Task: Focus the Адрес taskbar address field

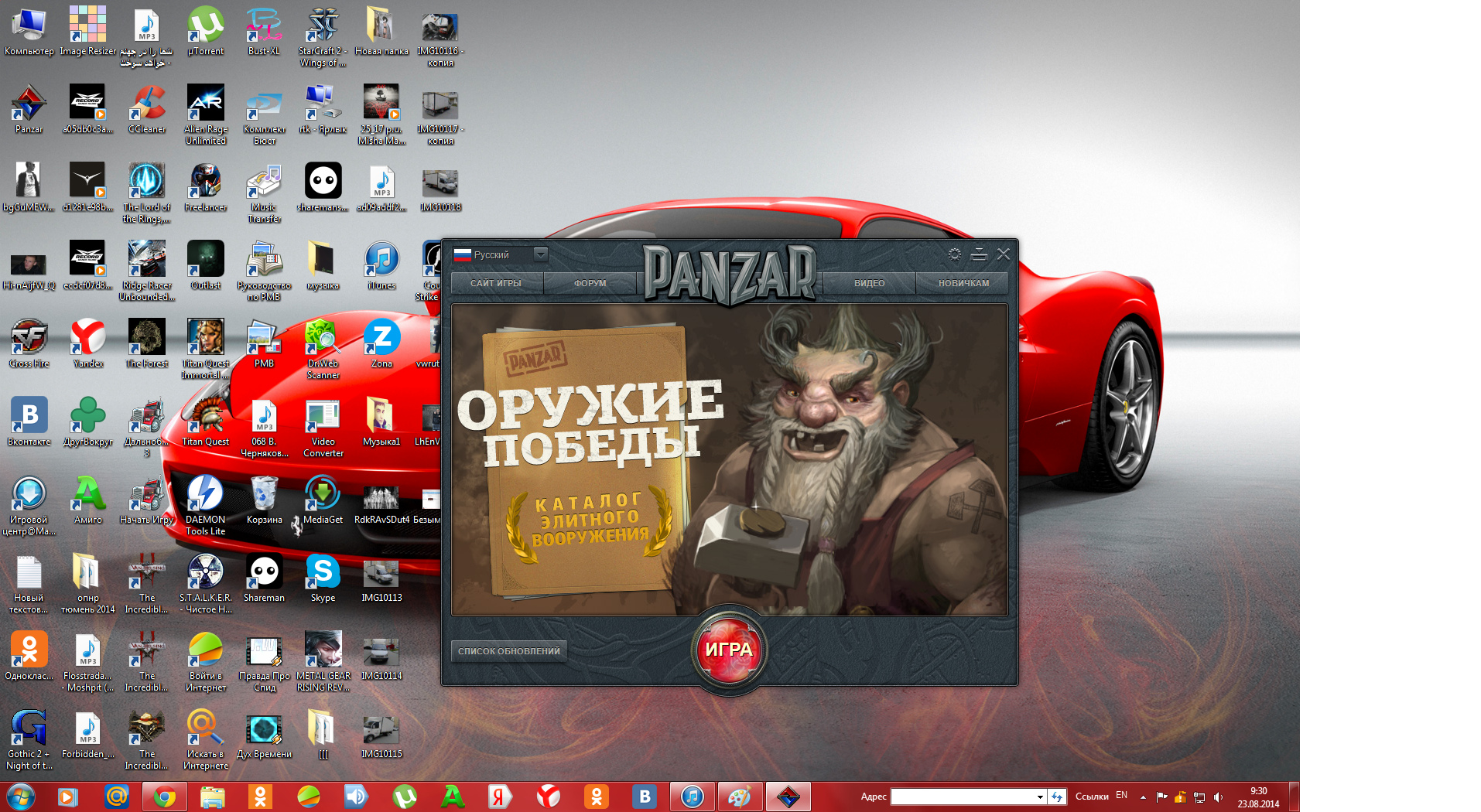Action: click(x=963, y=797)
